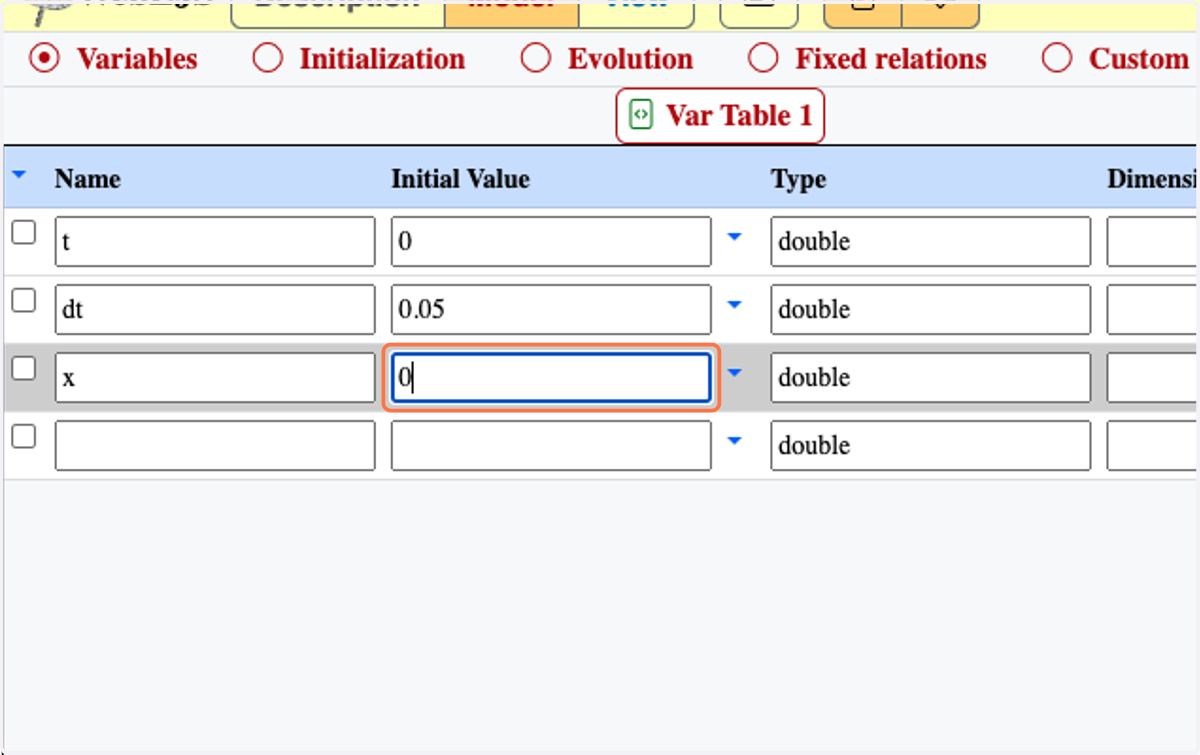Open the blue arrow menu in the table header
This screenshot has height=755, width=1200.
point(20,175)
